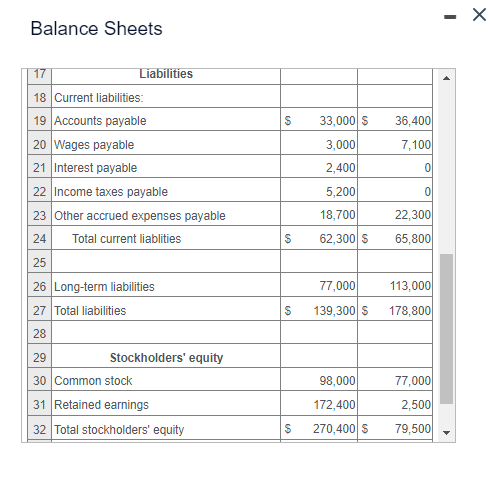Select the Stockholders' equity heading
The image size is (491, 485).
166,358
